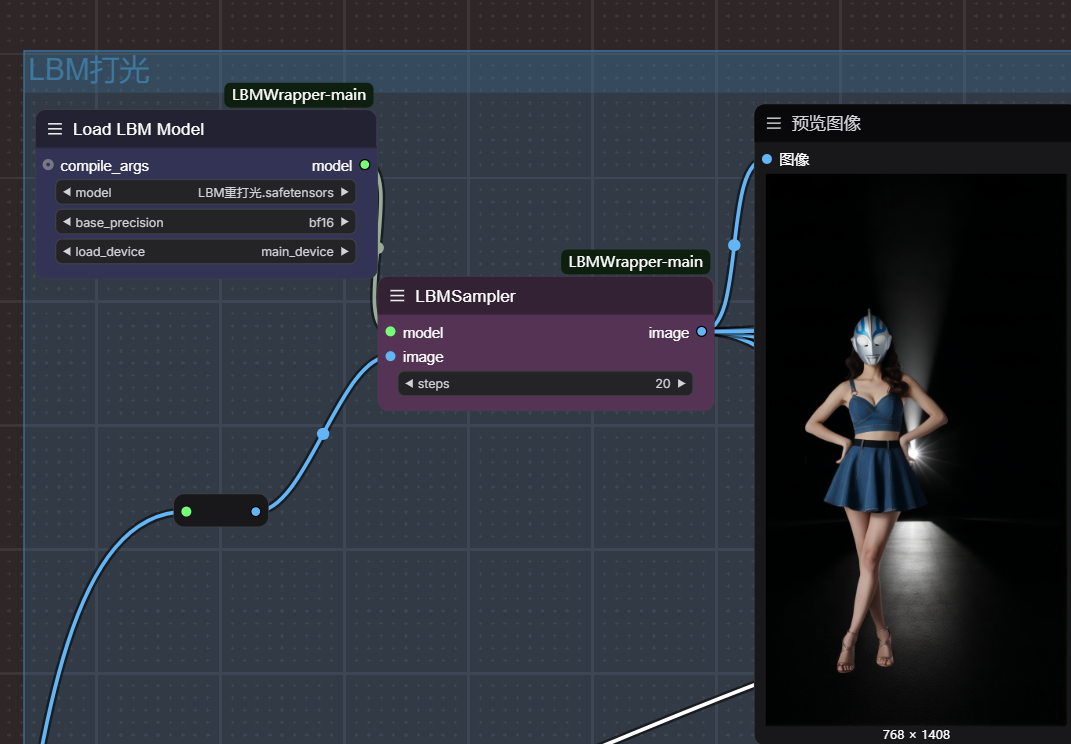
Task: Open the LBMSampler node menu icon
Action: 397,296
